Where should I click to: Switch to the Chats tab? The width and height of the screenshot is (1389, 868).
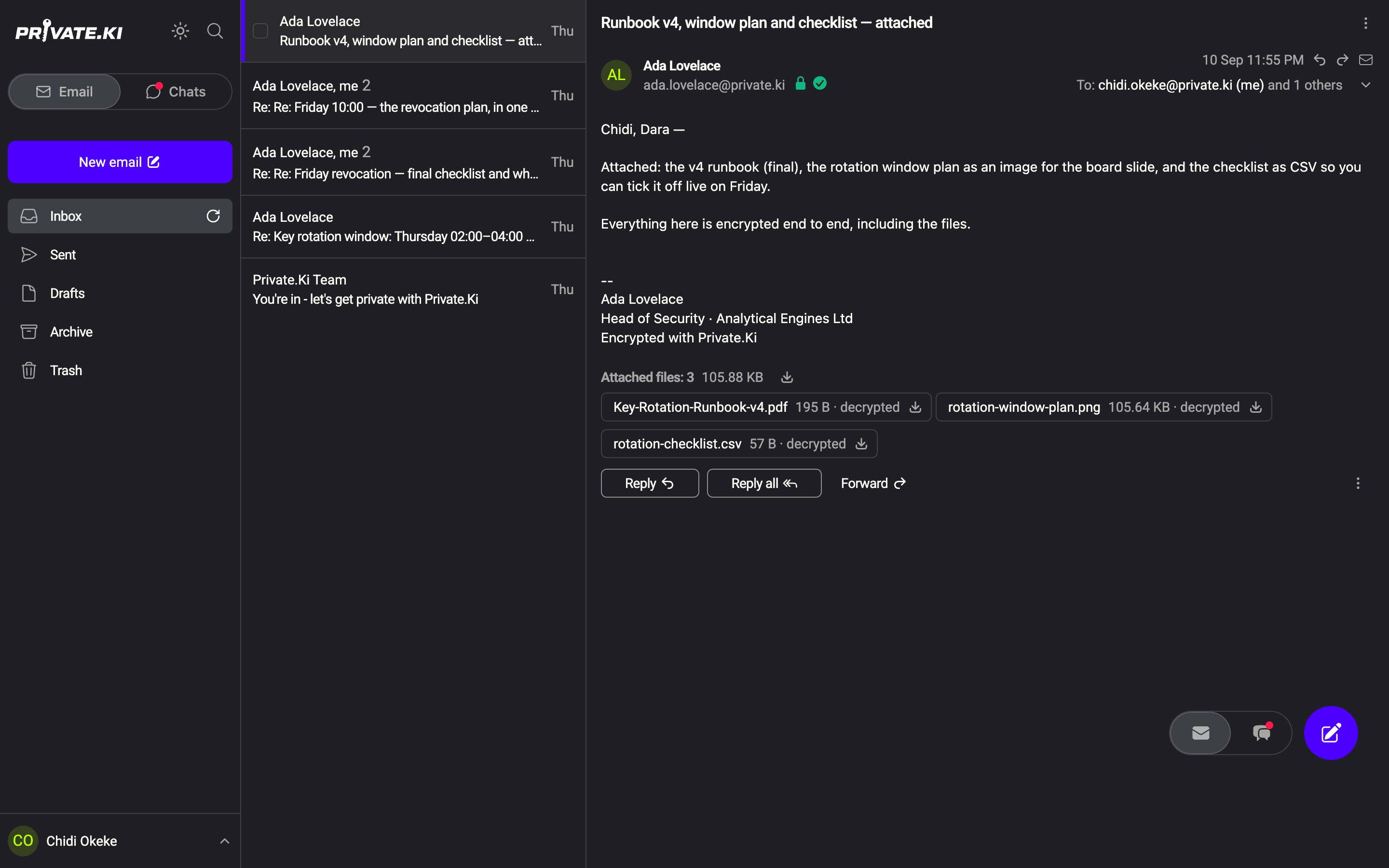click(176, 91)
